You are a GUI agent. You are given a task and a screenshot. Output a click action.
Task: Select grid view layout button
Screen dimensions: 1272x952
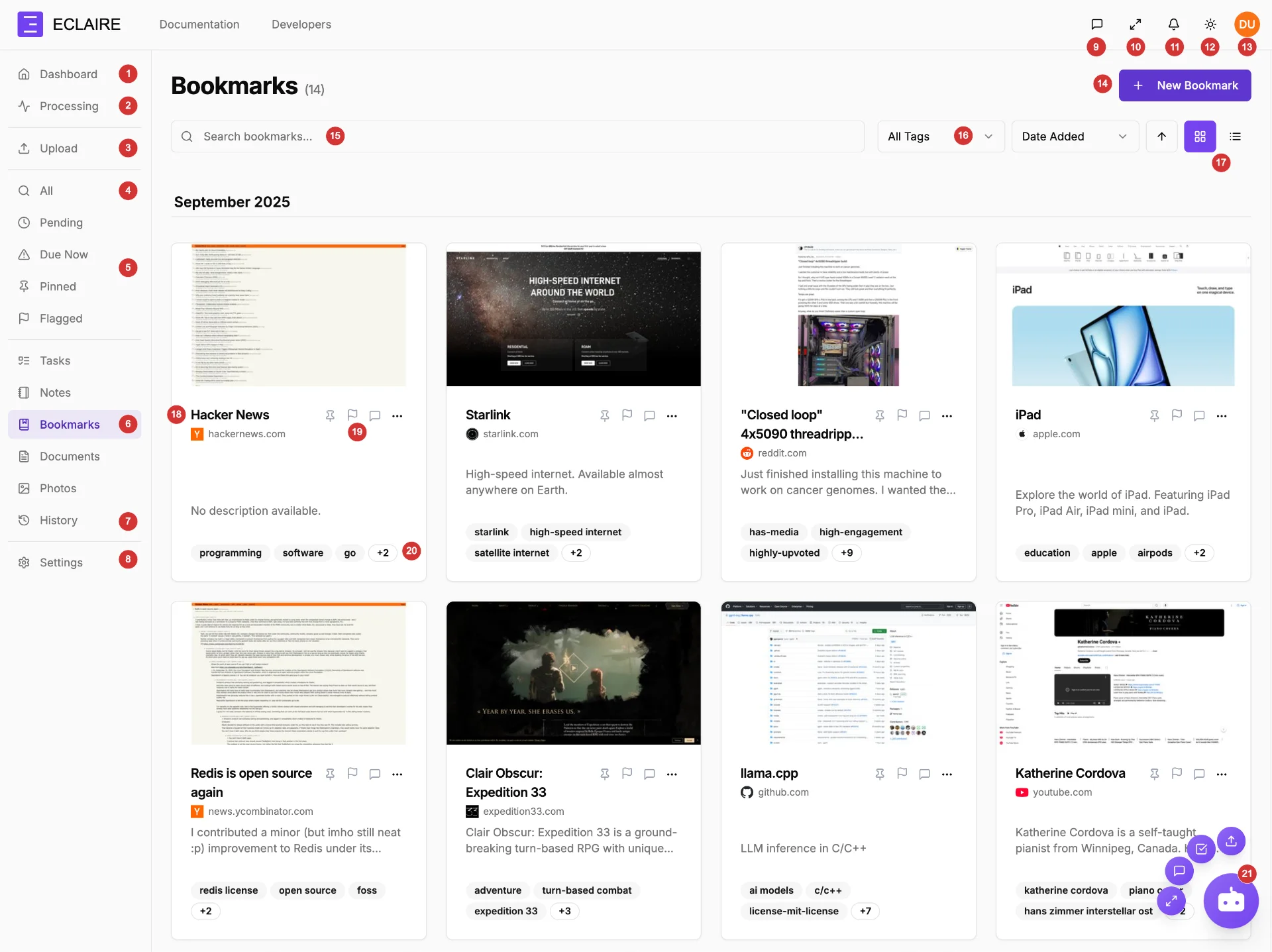[1200, 136]
